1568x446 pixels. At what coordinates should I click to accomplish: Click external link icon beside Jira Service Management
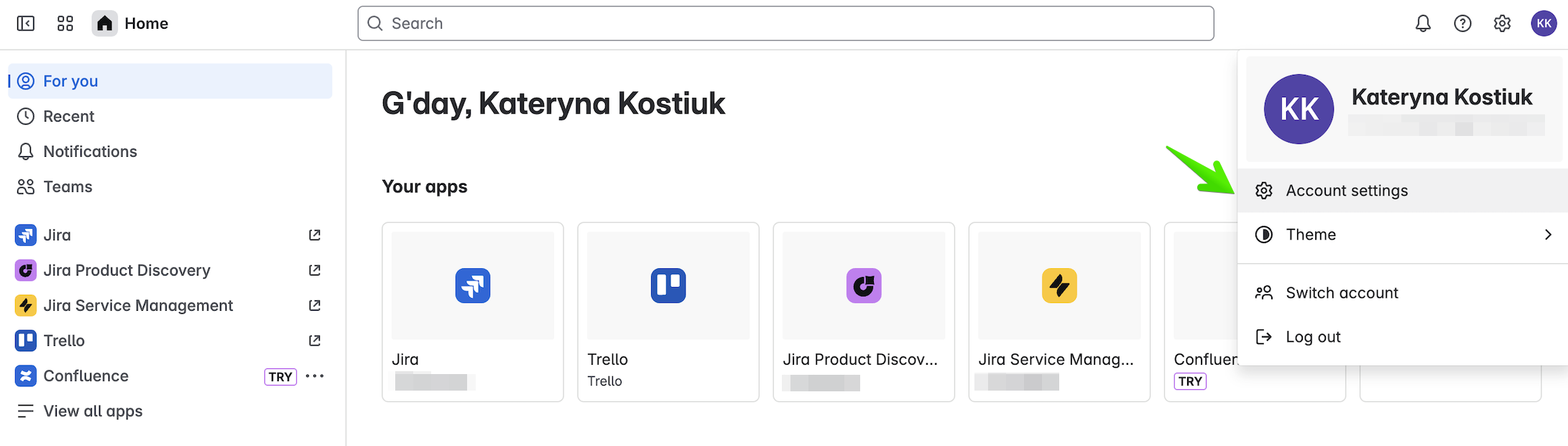(315, 306)
